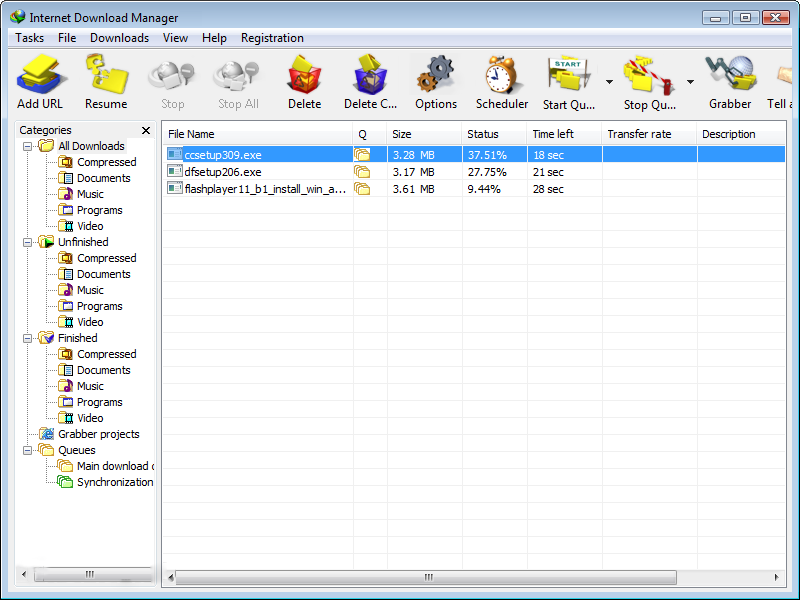Open the View menu
The image size is (800, 600).
pos(176,38)
